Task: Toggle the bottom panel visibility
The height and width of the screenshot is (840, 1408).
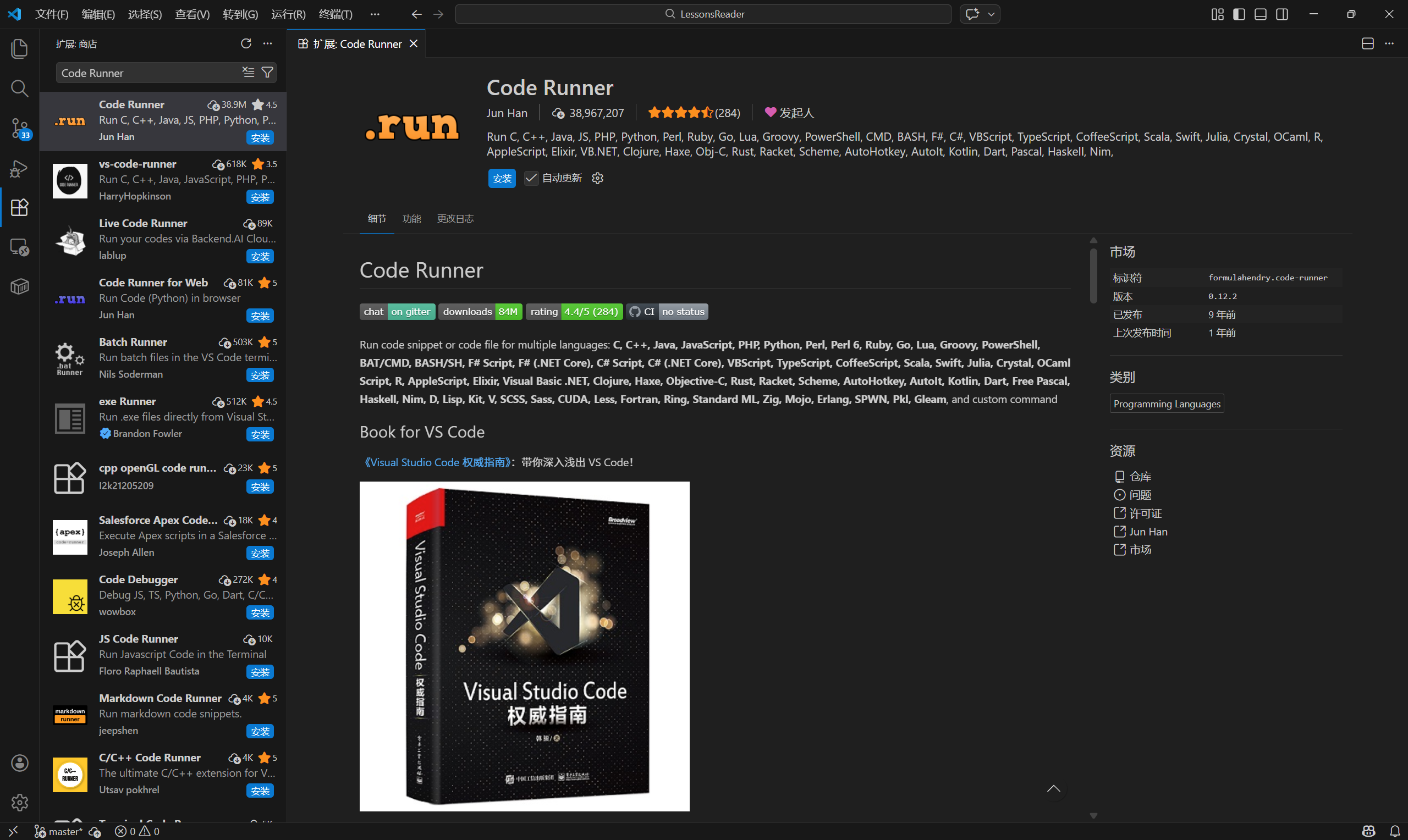Action: pos(1260,14)
